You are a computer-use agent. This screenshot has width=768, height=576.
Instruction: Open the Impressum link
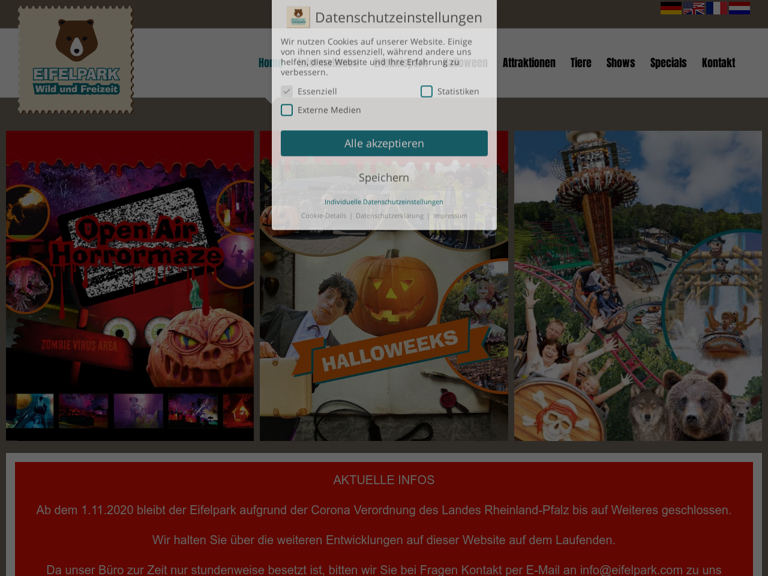[450, 216]
